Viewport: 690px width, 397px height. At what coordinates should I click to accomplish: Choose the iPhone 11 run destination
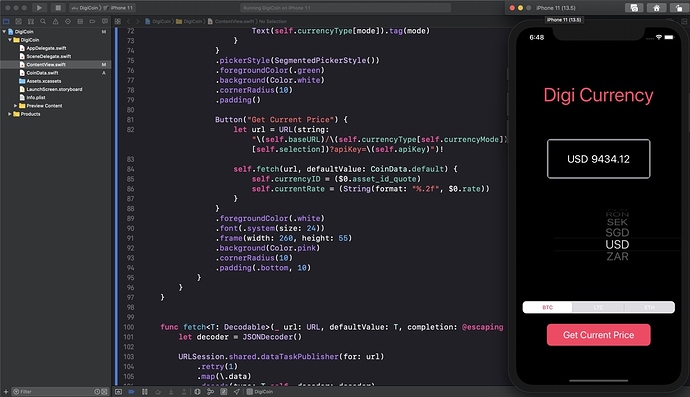(x=118, y=8)
